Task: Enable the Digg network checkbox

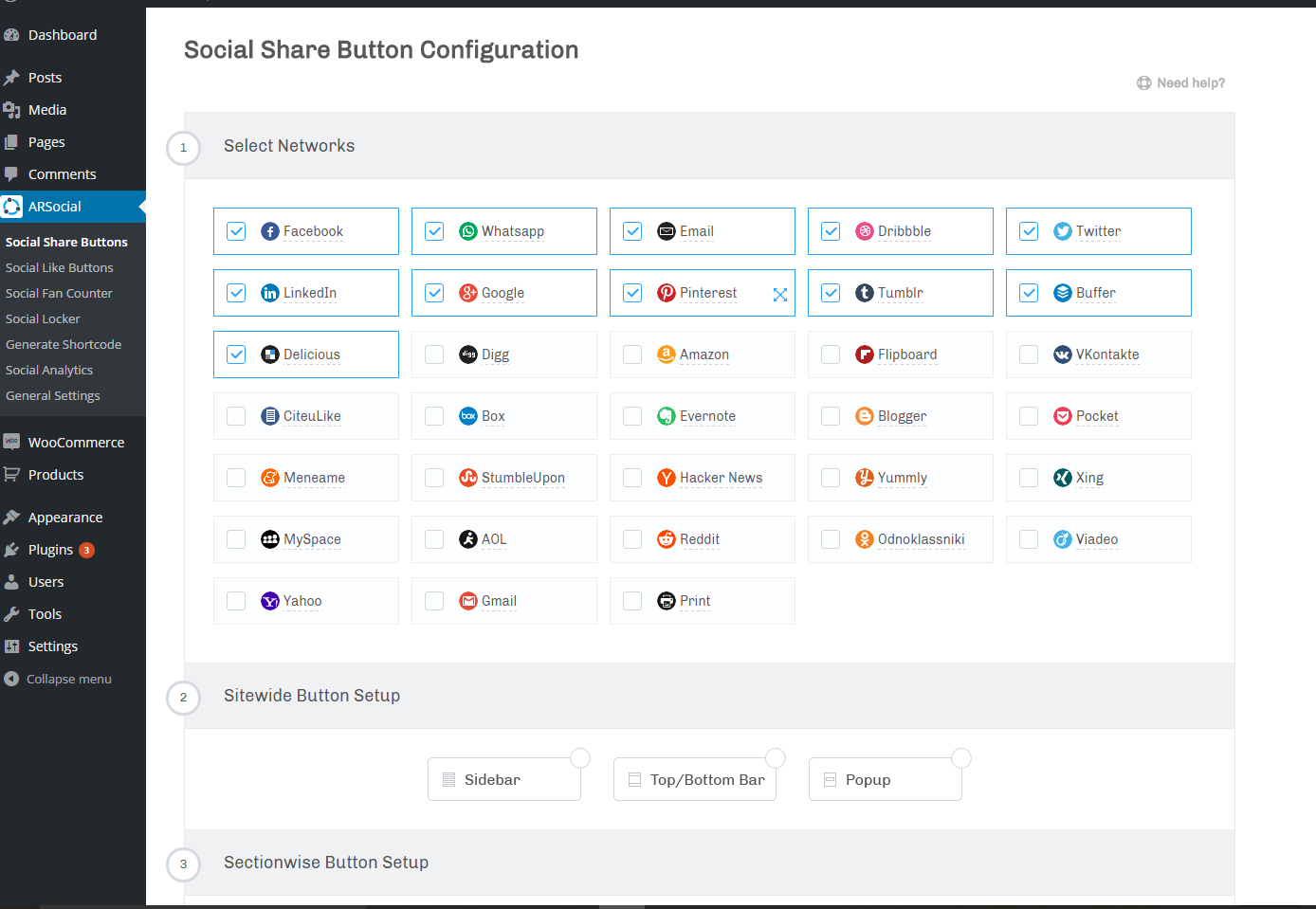Action: point(434,355)
